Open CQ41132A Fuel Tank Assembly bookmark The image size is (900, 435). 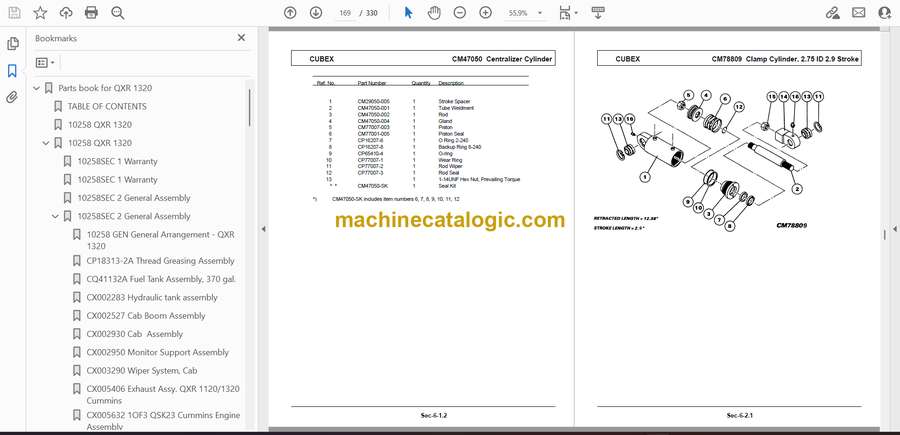tap(161, 279)
